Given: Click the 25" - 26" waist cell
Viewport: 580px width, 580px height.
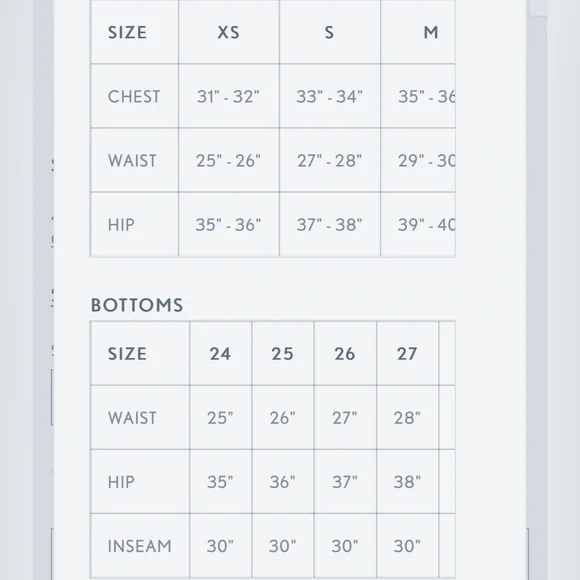Looking at the screenshot, I should (x=228, y=161).
